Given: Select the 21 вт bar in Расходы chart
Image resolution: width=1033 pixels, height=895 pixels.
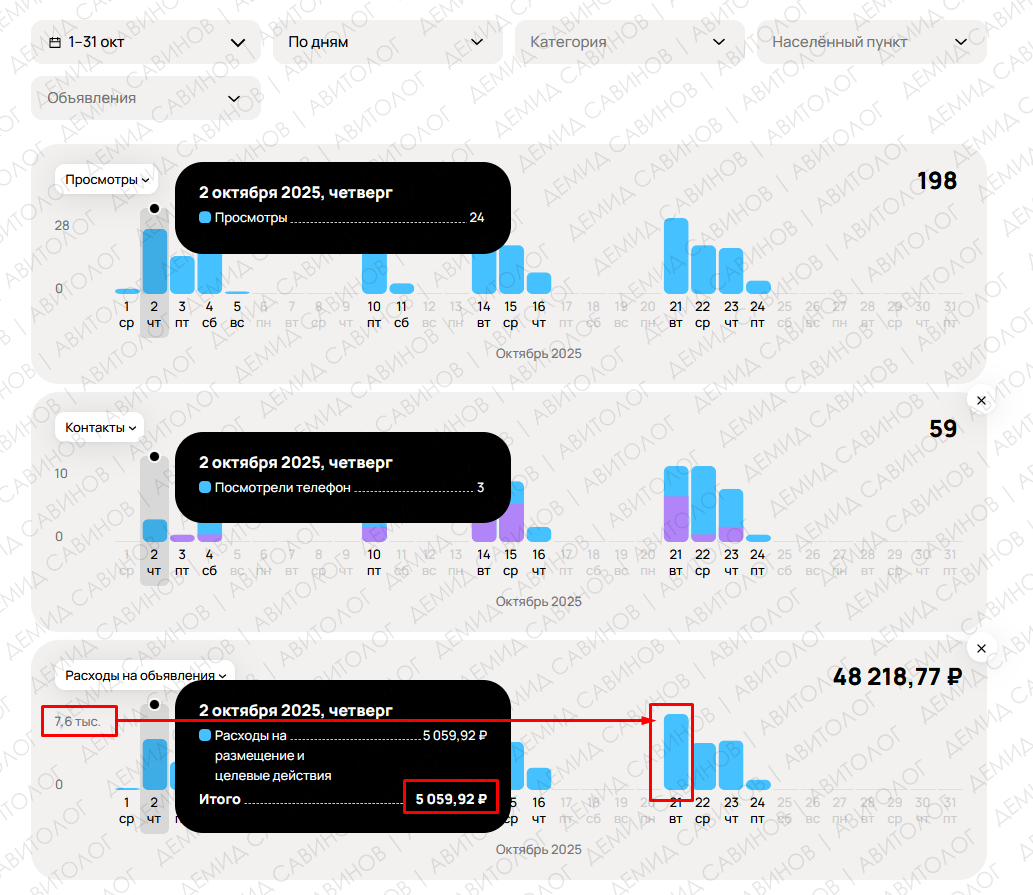Looking at the screenshot, I should (x=676, y=752).
